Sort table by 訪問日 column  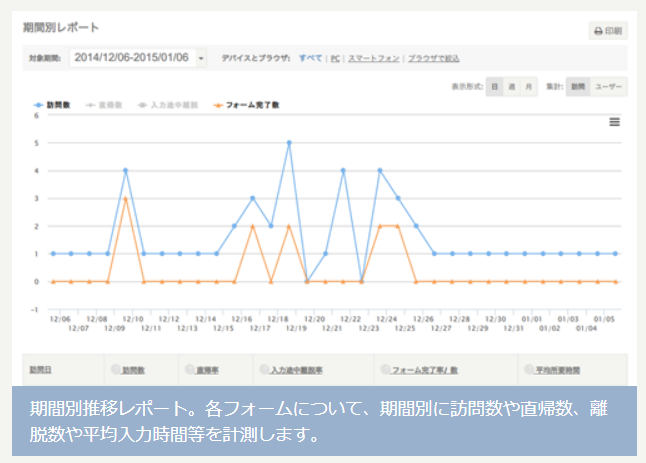[40, 370]
